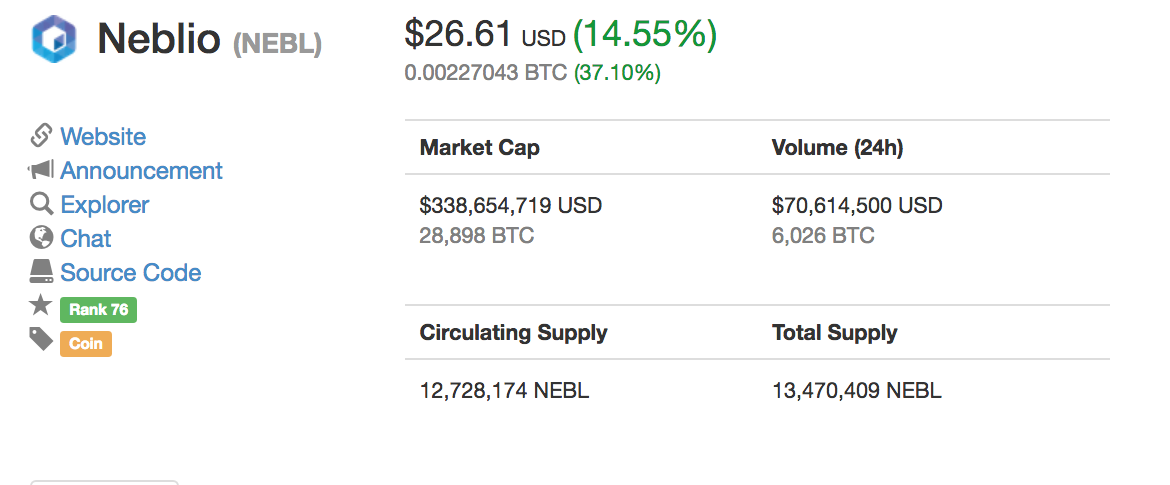Click the Neblio hexagon logo
The height and width of the screenshot is (485, 1170).
pyautogui.click(x=54, y=39)
